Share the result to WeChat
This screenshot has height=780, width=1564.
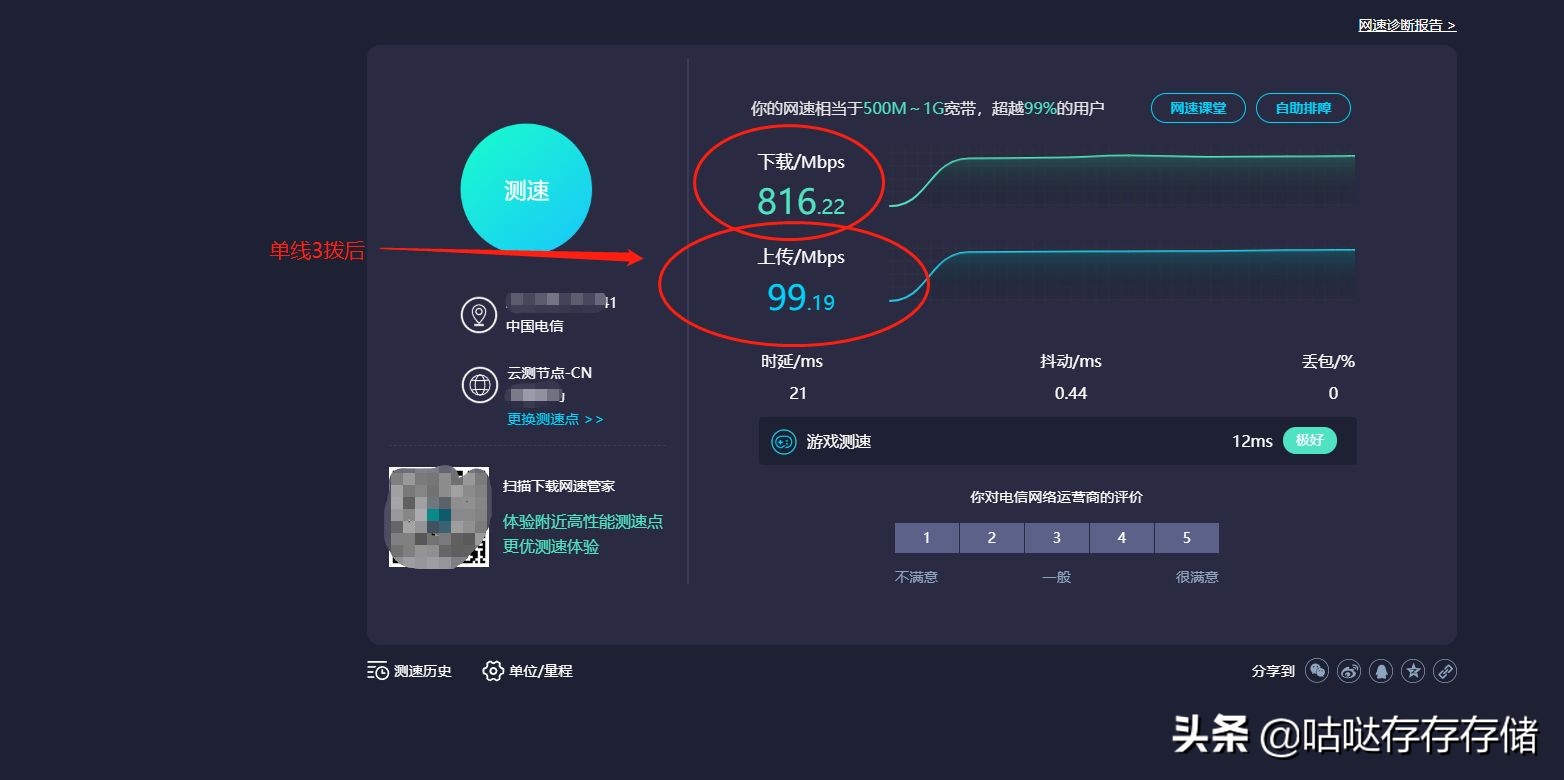click(x=1317, y=671)
